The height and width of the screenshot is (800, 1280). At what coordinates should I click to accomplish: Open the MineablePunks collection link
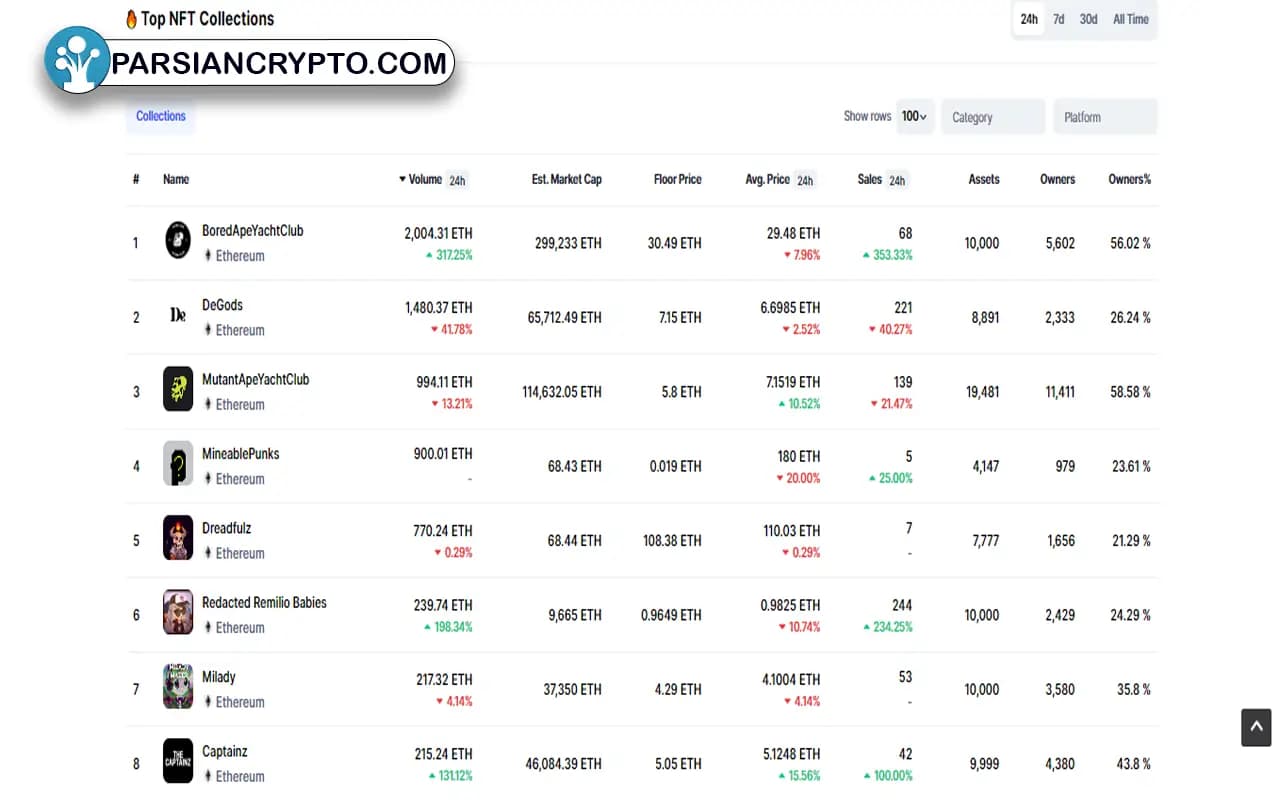[240, 454]
